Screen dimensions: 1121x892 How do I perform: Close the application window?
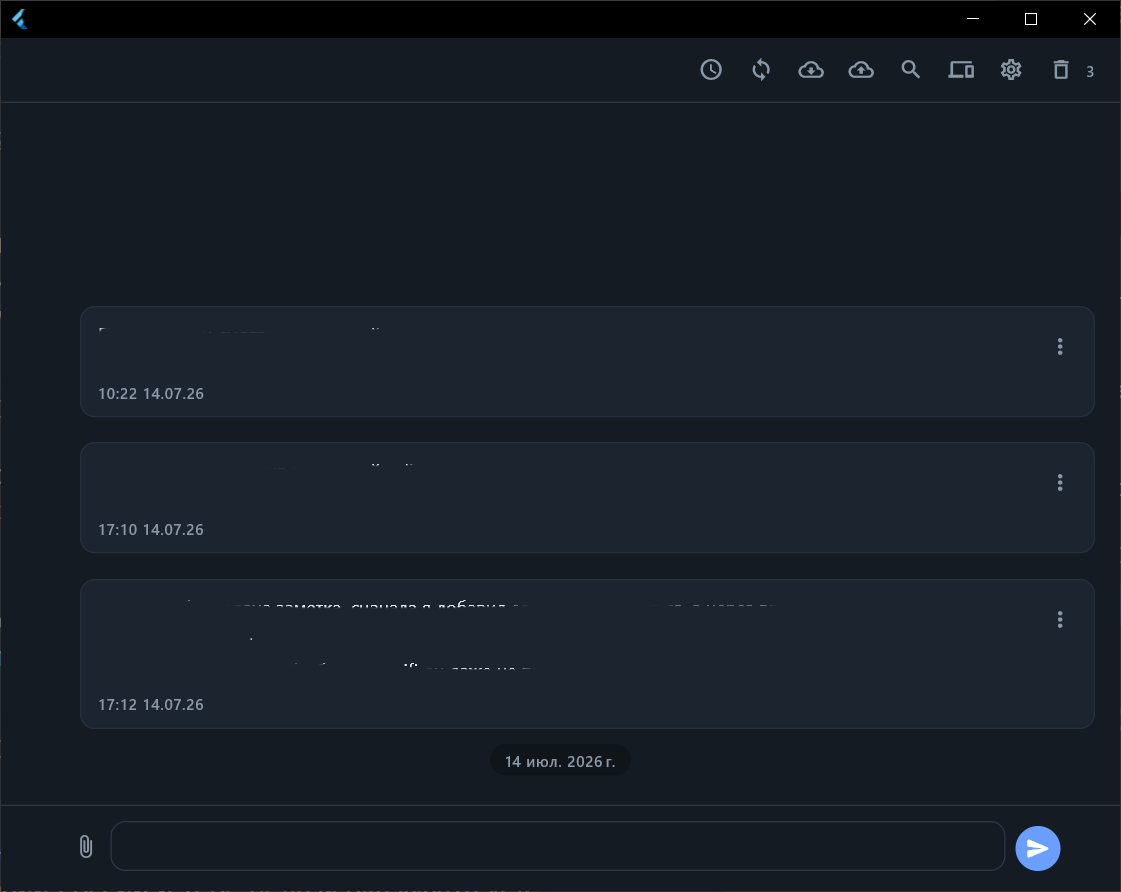click(1090, 19)
